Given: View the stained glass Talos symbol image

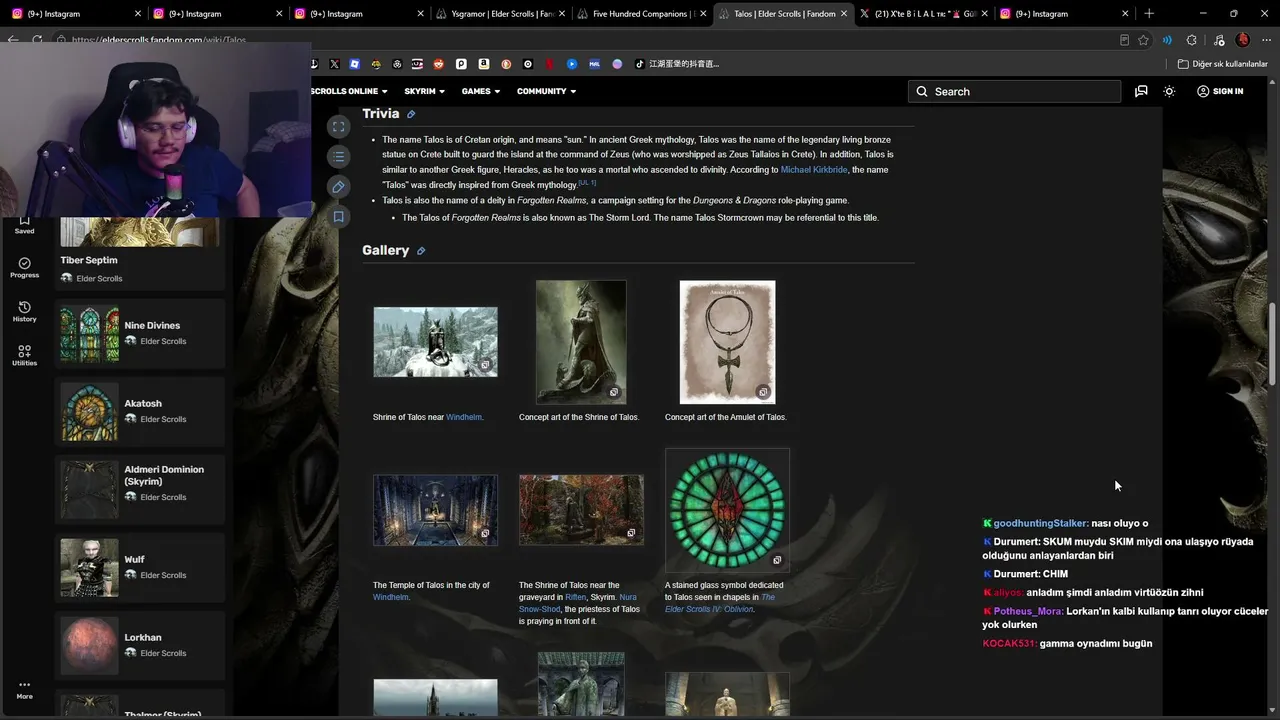Looking at the screenshot, I should pos(727,510).
